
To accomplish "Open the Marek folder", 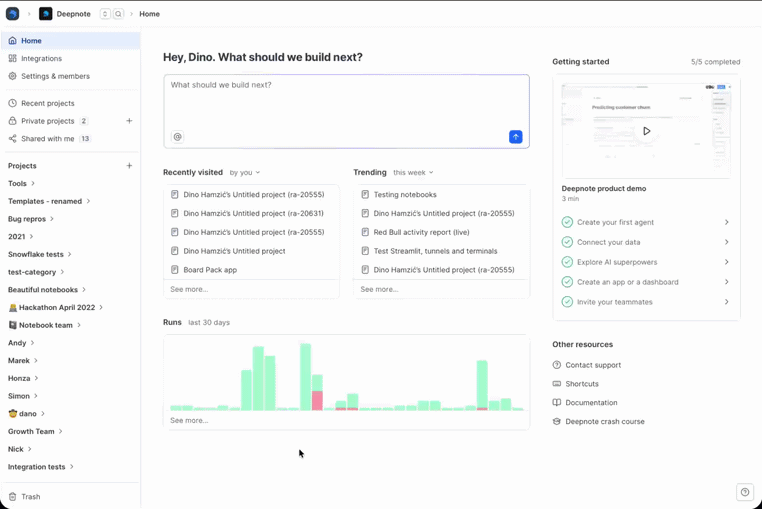I will pyautogui.click(x=23, y=361).
